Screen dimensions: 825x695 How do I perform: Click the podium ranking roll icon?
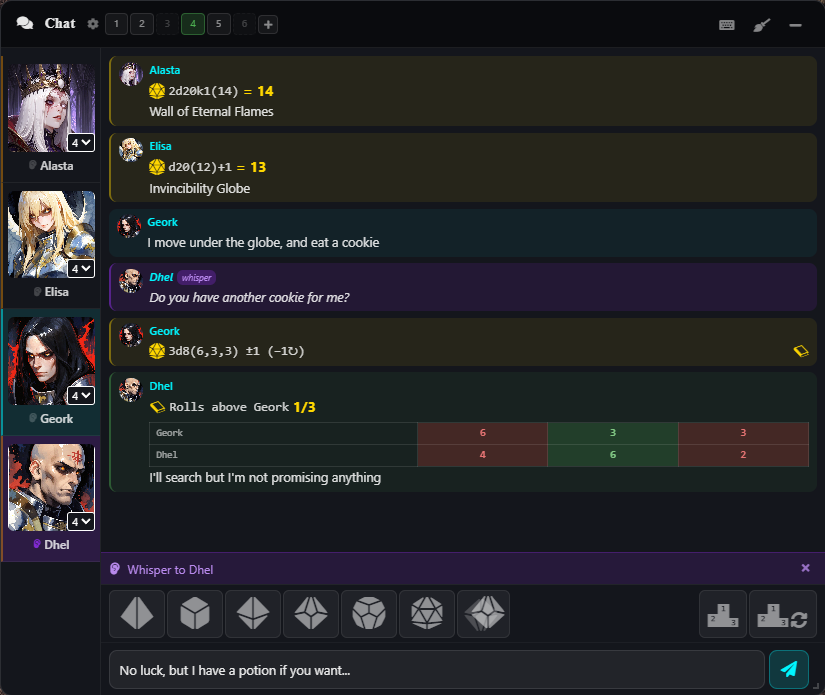coord(722,613)
